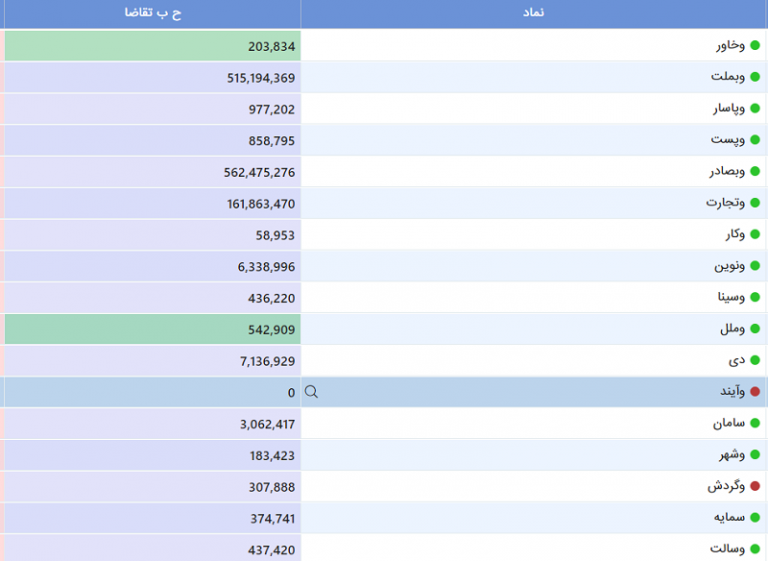768x561 pixels.
Task: Click the magnifier icon in وآیند row
Action: point(311,391)
